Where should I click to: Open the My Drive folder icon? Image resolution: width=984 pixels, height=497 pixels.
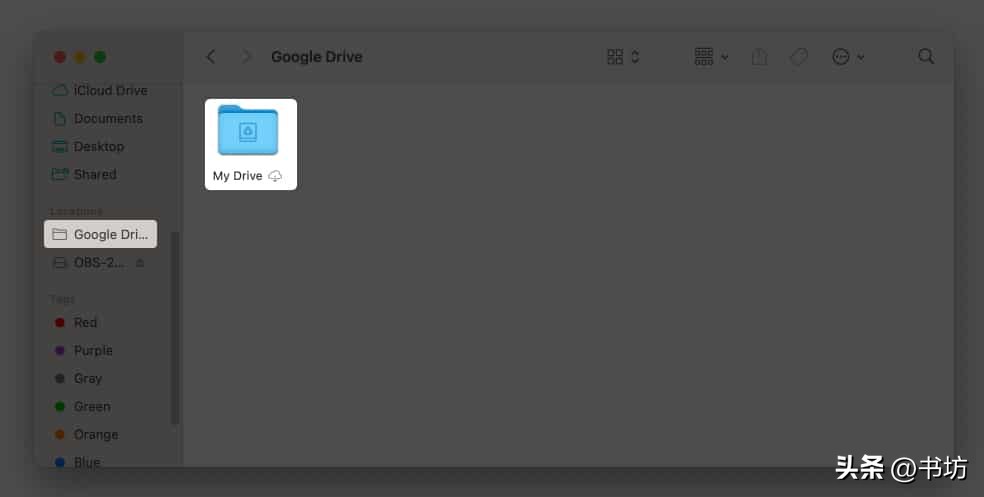248,131
